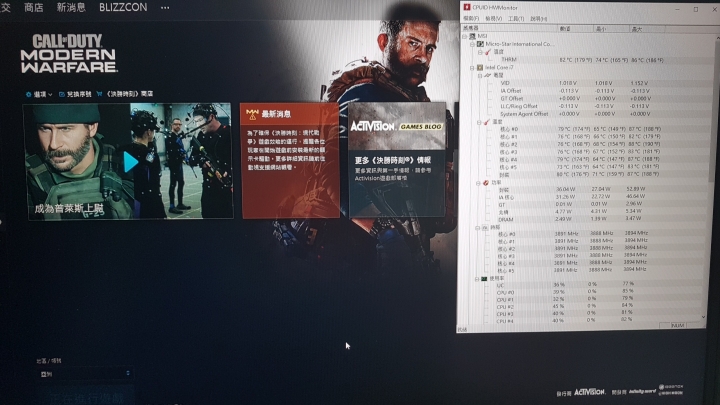Open the Activision Games Blog card
The width and height of the screenshot is (720, 405).
coord(397,159)
